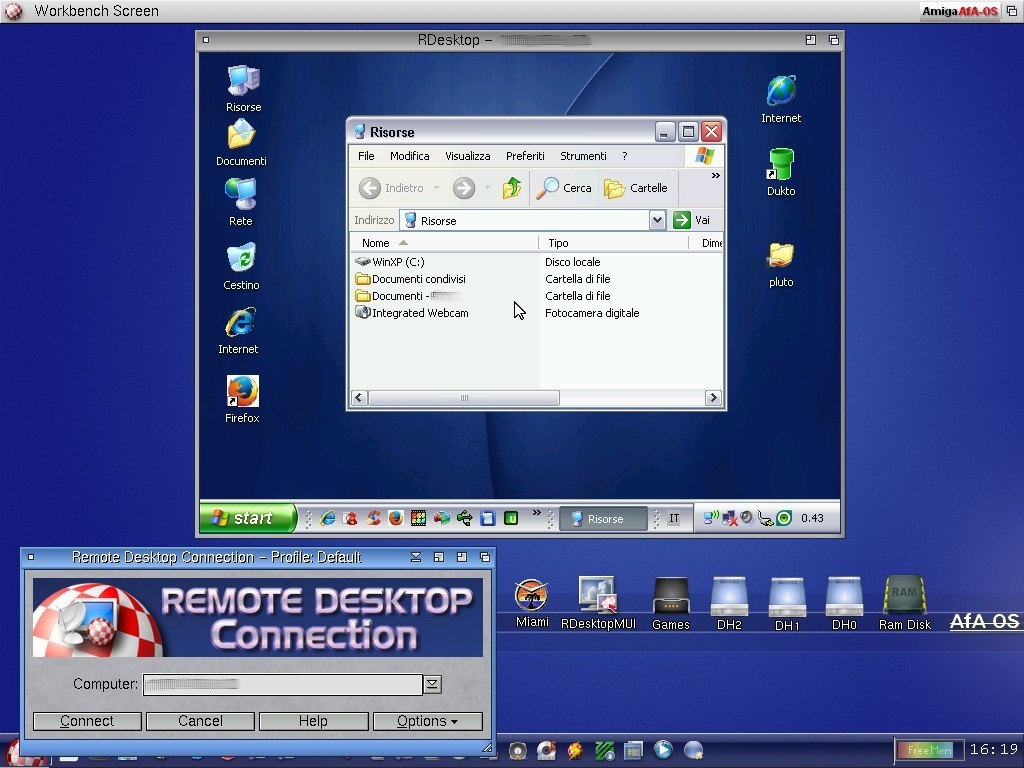
Task: Open the Games drawer icon
Action: tap(670, 597)
